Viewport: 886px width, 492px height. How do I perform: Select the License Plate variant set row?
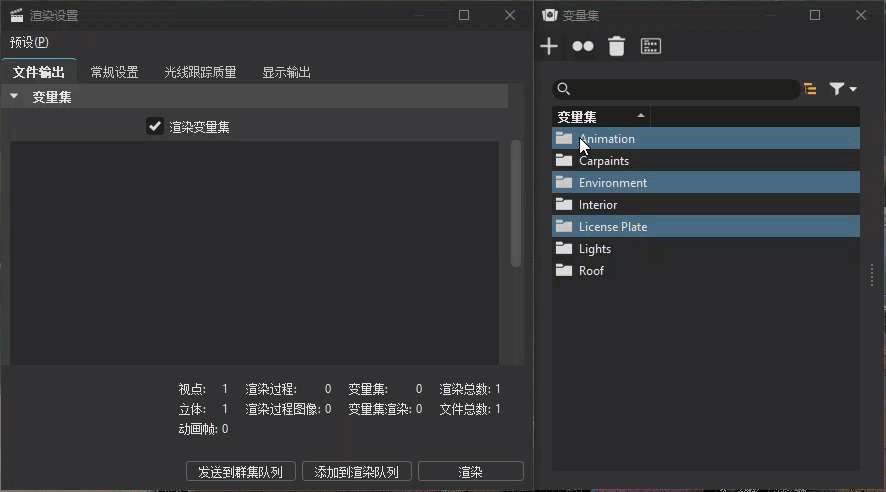tap(706, 227)
